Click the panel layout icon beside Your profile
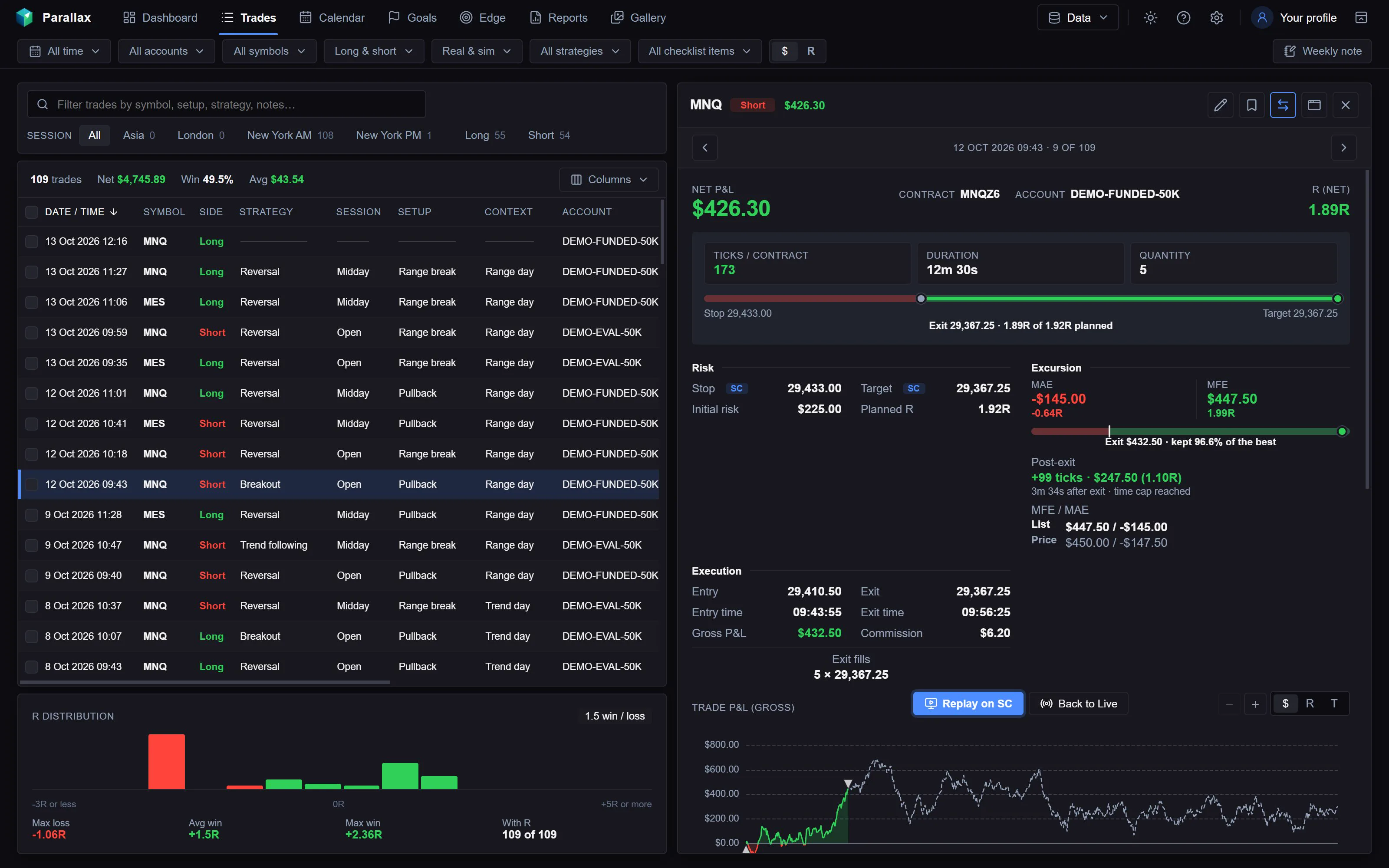 click(1361, 18)
